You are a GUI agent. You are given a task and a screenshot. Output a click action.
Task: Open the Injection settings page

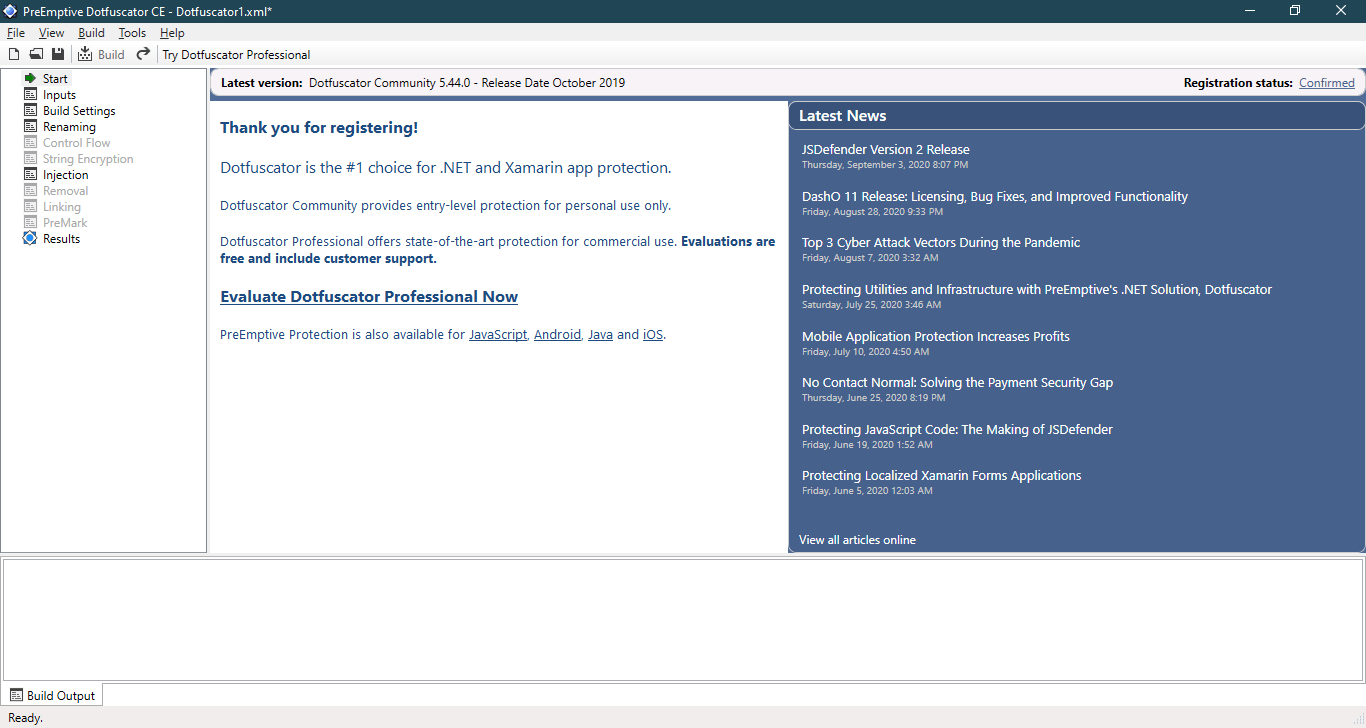click(64, 174)
